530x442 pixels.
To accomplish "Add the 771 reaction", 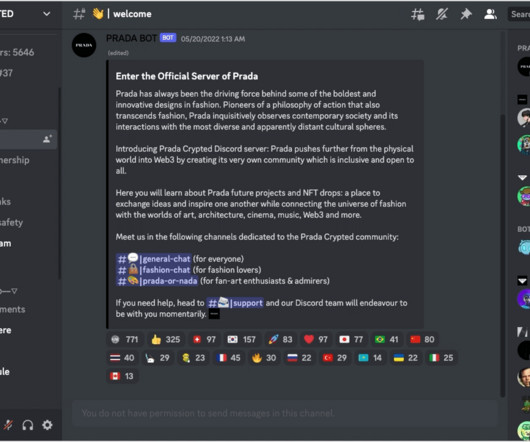I will 124,339.
